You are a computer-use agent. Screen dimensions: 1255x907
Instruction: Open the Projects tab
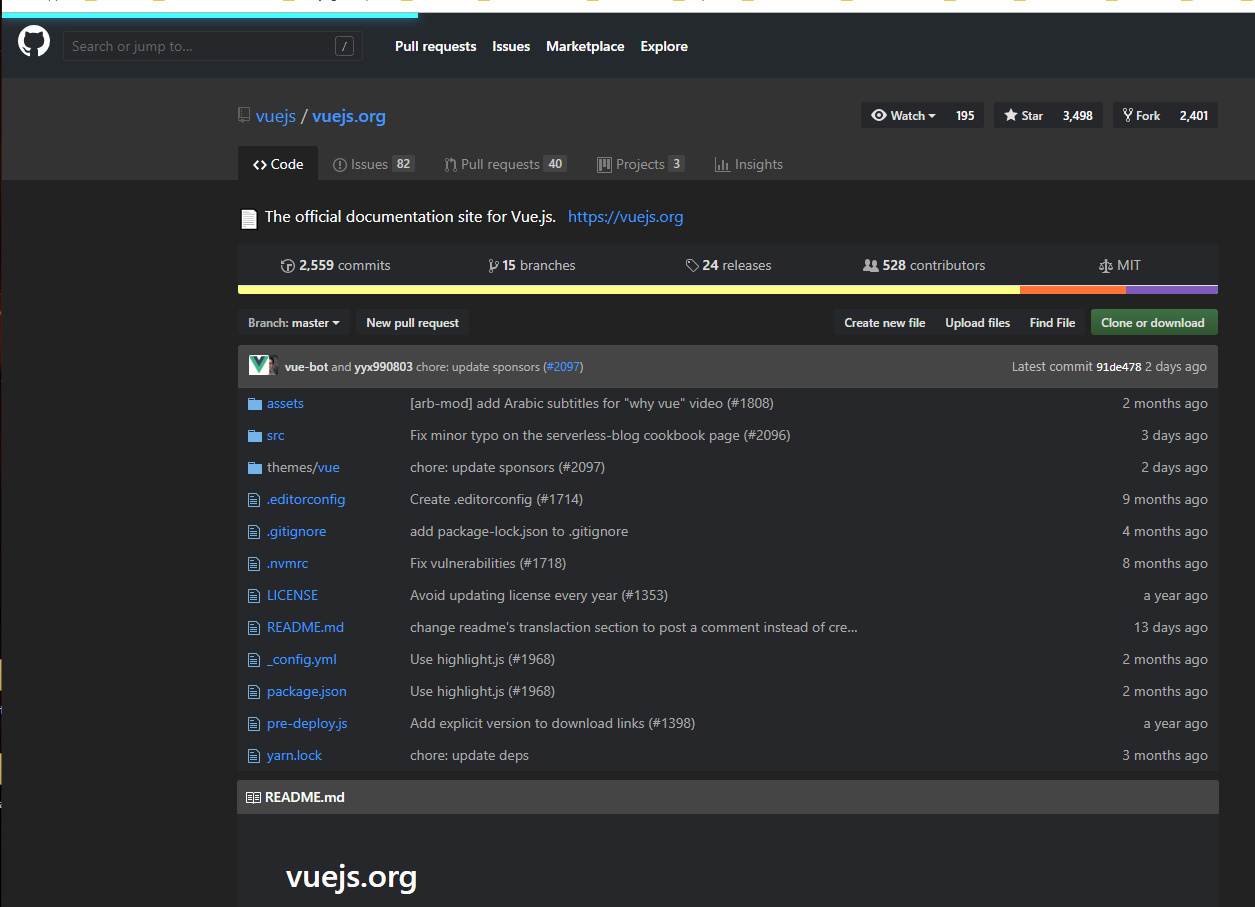[x=641, y=164]
